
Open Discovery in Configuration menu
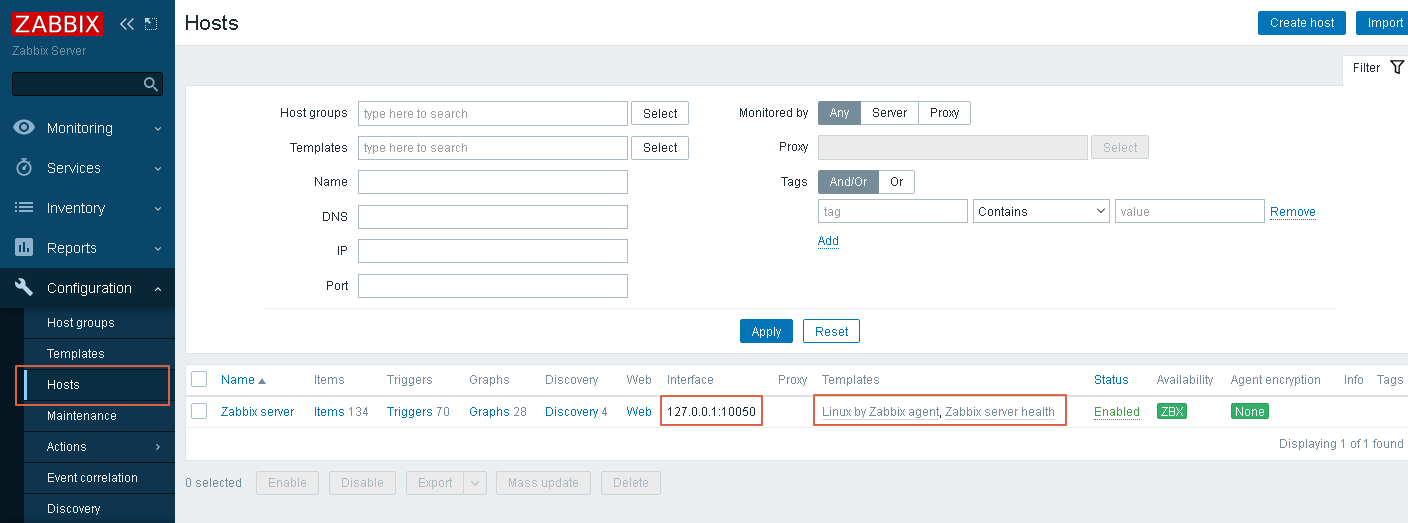[74, 509]
